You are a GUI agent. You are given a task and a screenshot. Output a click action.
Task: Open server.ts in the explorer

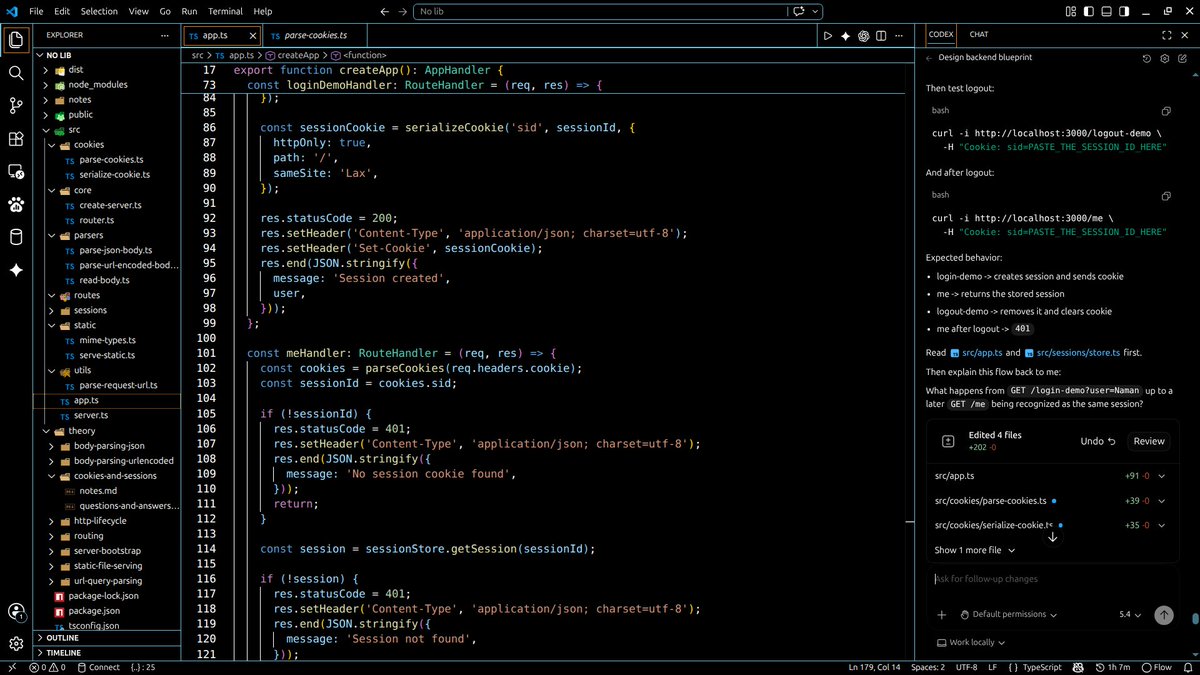coord(91,415)
